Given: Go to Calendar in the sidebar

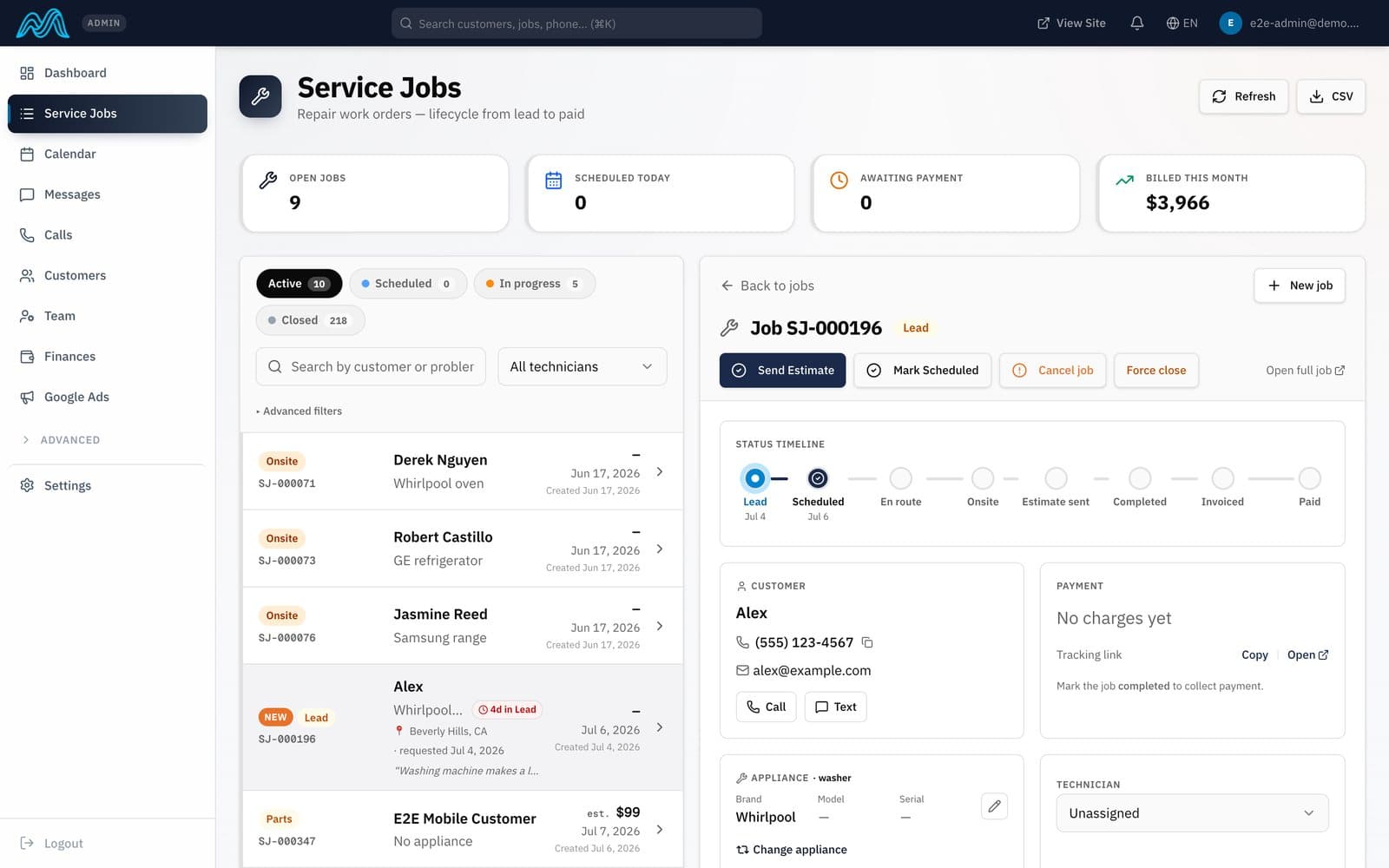Looking at the screenshot, I should [108, 154].
